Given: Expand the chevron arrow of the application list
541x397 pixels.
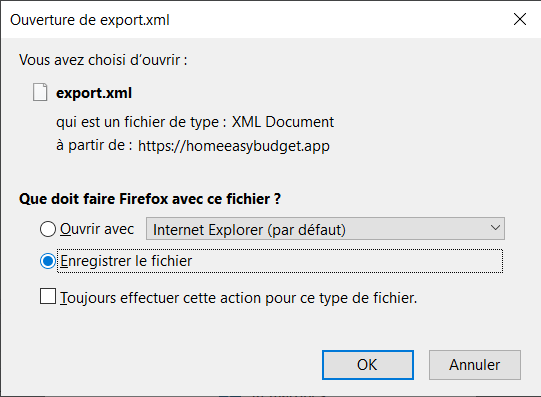Looking at the screenshot, I should [495, 228].
